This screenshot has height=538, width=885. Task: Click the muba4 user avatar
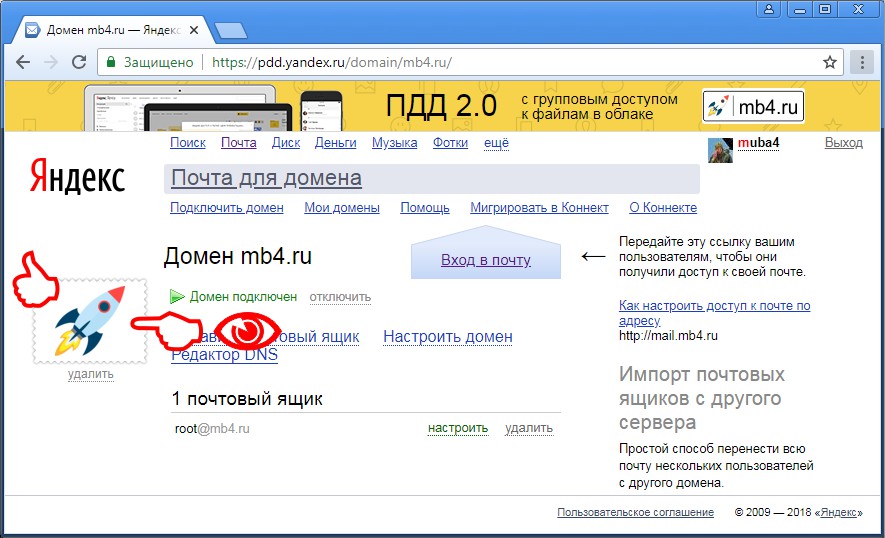[720, 150]
